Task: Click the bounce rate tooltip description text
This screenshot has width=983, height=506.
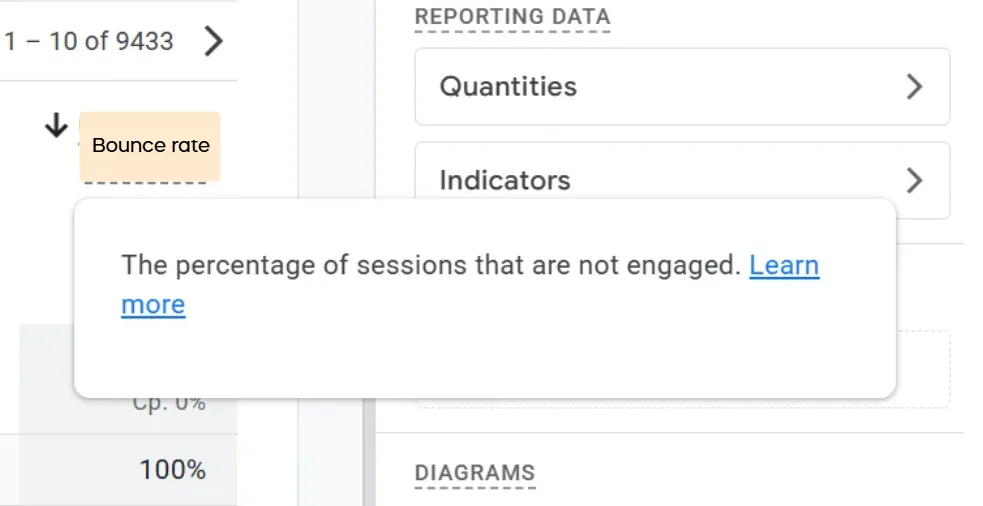Action: point(431,265)
